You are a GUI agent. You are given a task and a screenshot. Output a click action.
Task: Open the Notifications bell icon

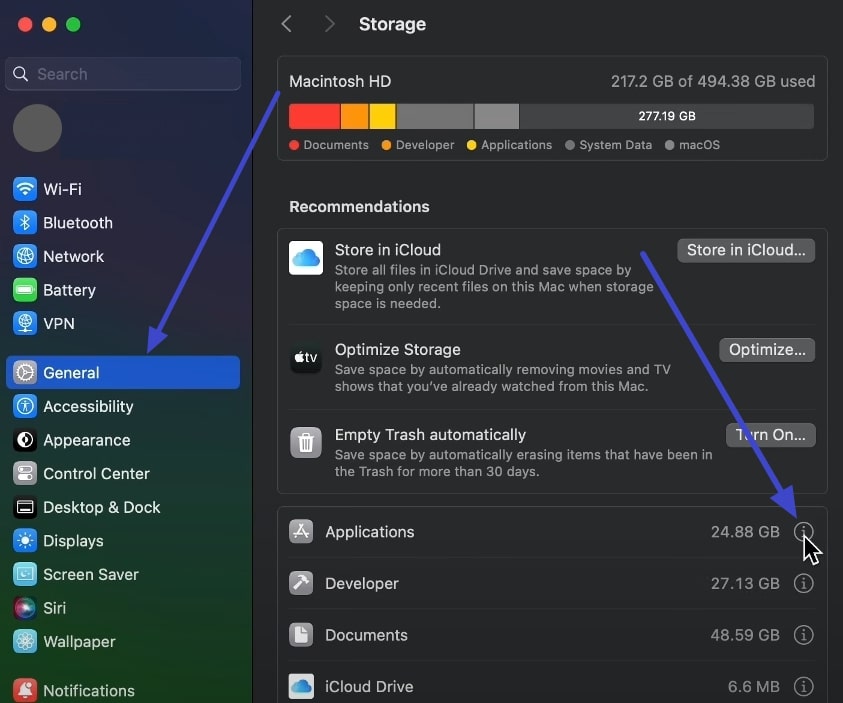pos(25,690)
